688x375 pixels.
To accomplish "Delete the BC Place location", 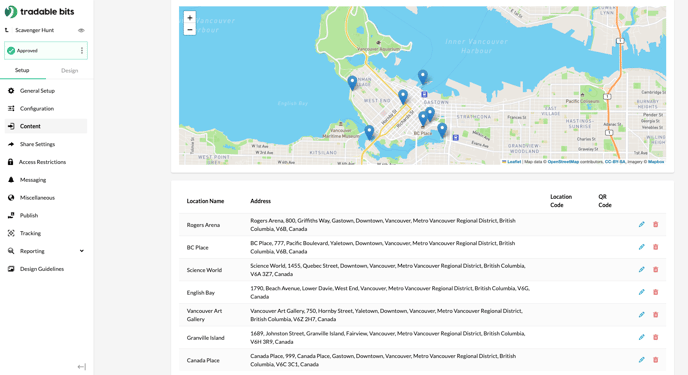I will [x=656, y=247].
